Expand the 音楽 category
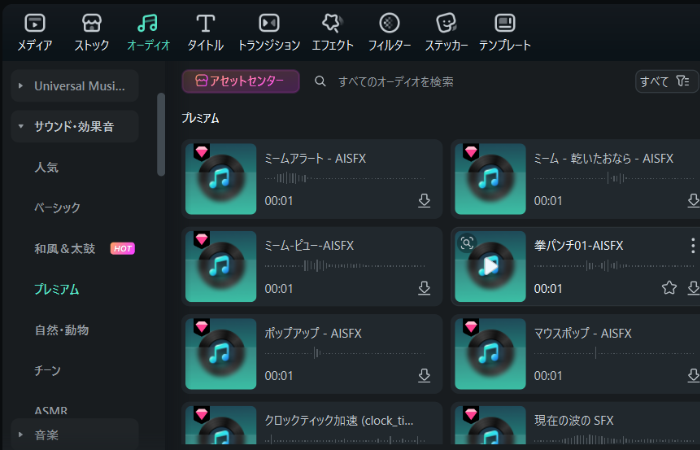 (x=75, y=434)
